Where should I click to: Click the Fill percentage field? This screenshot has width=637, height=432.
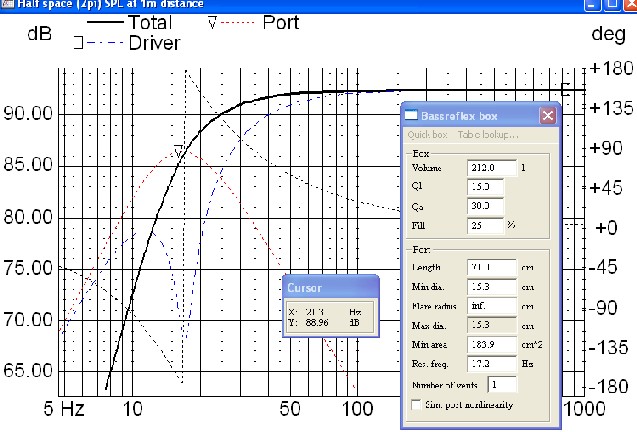point(485,225)
